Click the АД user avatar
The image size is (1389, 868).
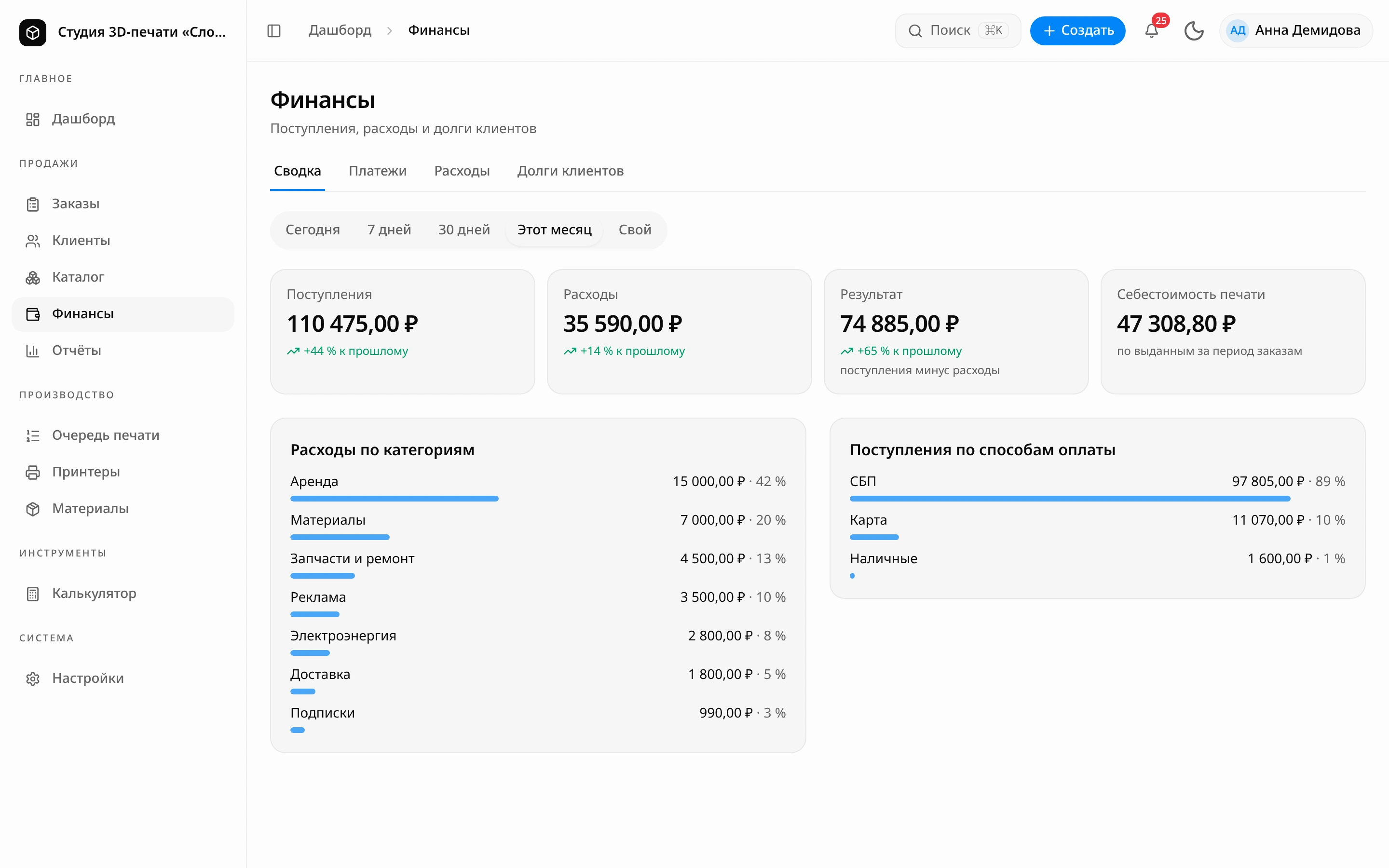tap(1238, 30)
